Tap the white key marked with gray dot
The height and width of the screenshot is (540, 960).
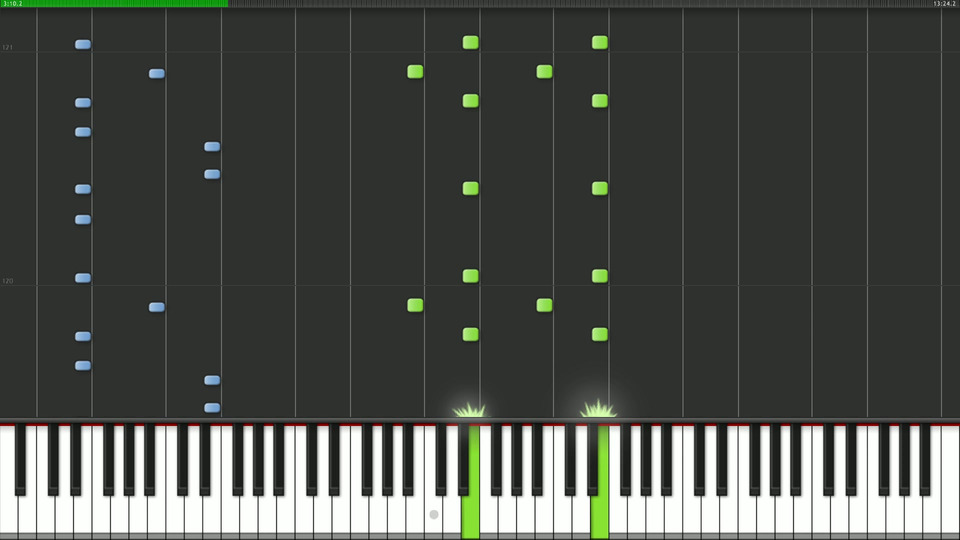433,514
